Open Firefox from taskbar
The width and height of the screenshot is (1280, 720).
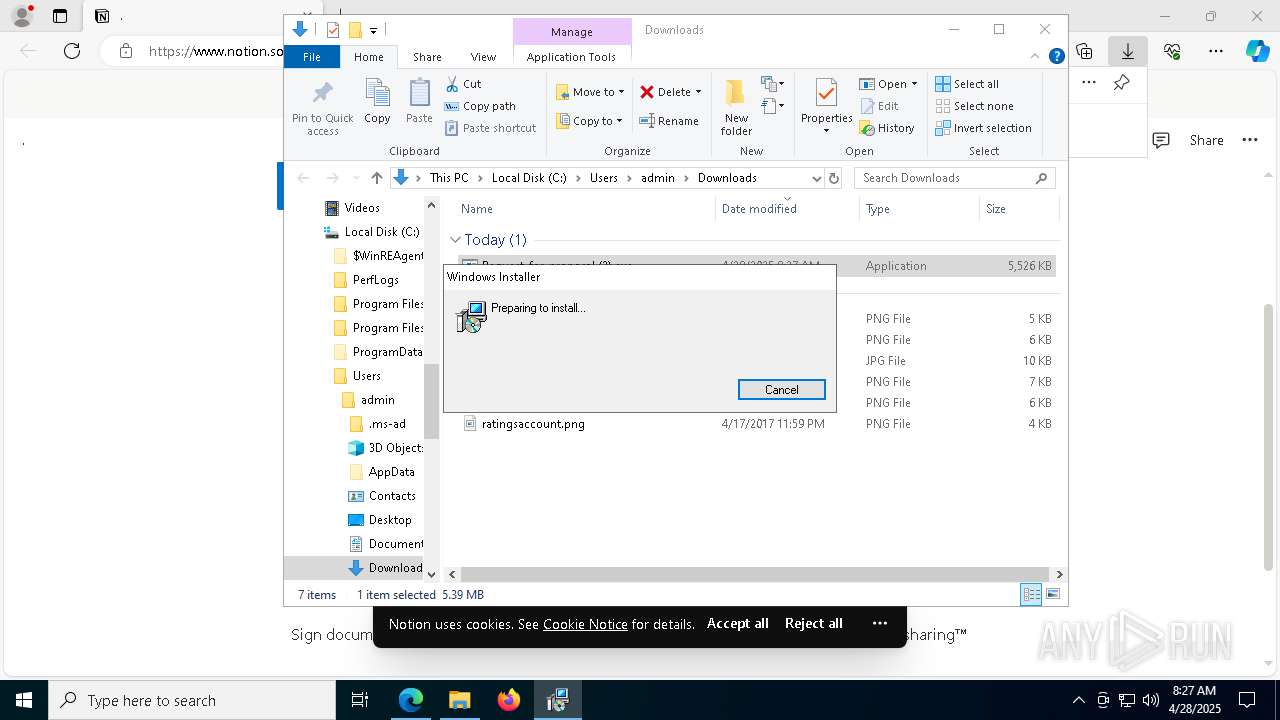pyautogui.click(x=509, y=700)
